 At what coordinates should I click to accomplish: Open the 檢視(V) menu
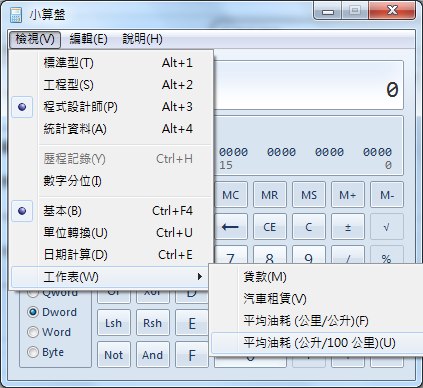pos(35,39)
